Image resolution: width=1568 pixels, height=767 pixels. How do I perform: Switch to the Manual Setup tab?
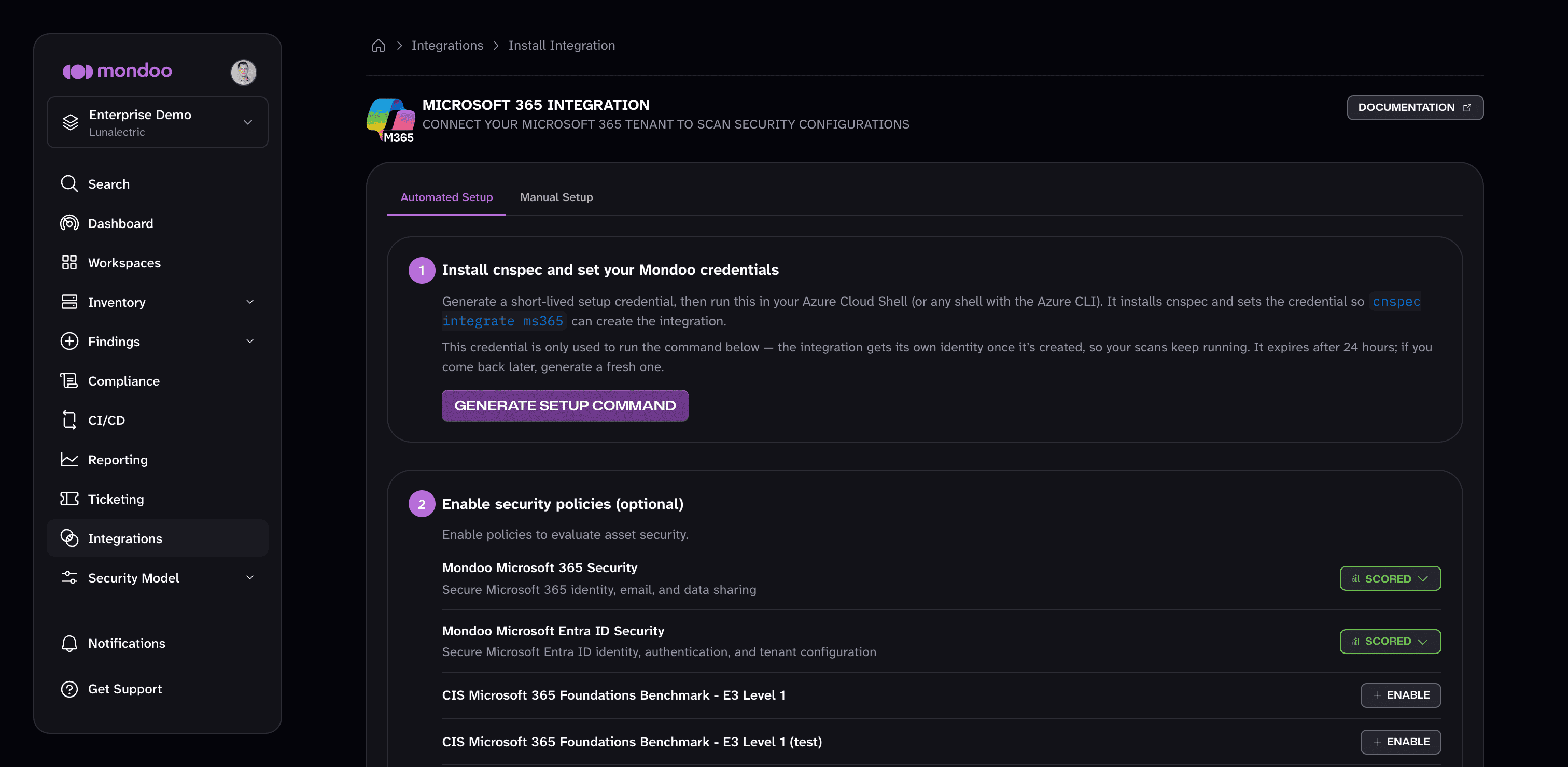(x=556, y=197)
